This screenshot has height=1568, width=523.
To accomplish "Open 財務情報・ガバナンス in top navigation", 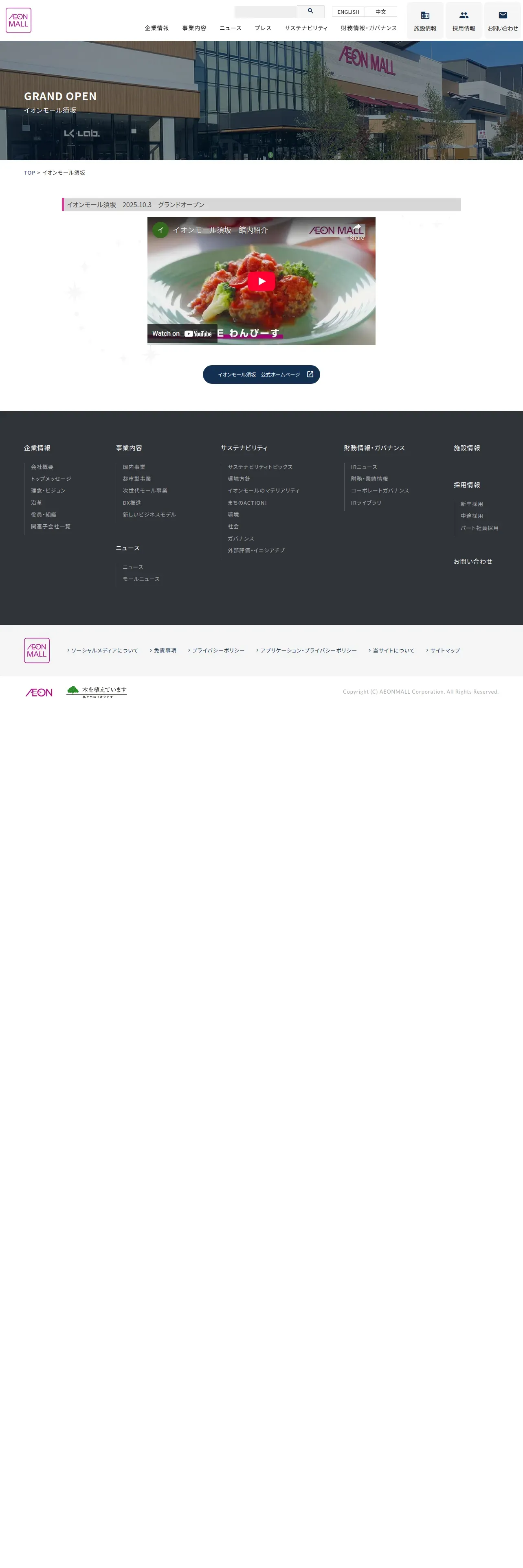I will click(x=369, y=28).
